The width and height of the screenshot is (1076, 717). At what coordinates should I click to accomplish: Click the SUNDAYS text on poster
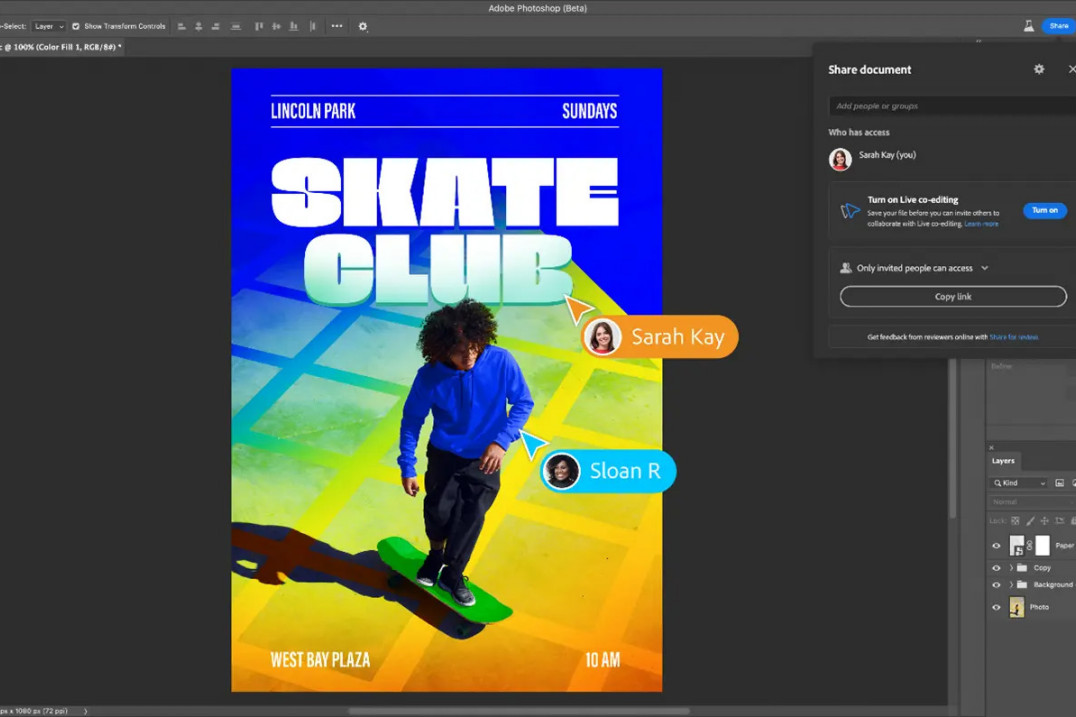tap(589, 111)
